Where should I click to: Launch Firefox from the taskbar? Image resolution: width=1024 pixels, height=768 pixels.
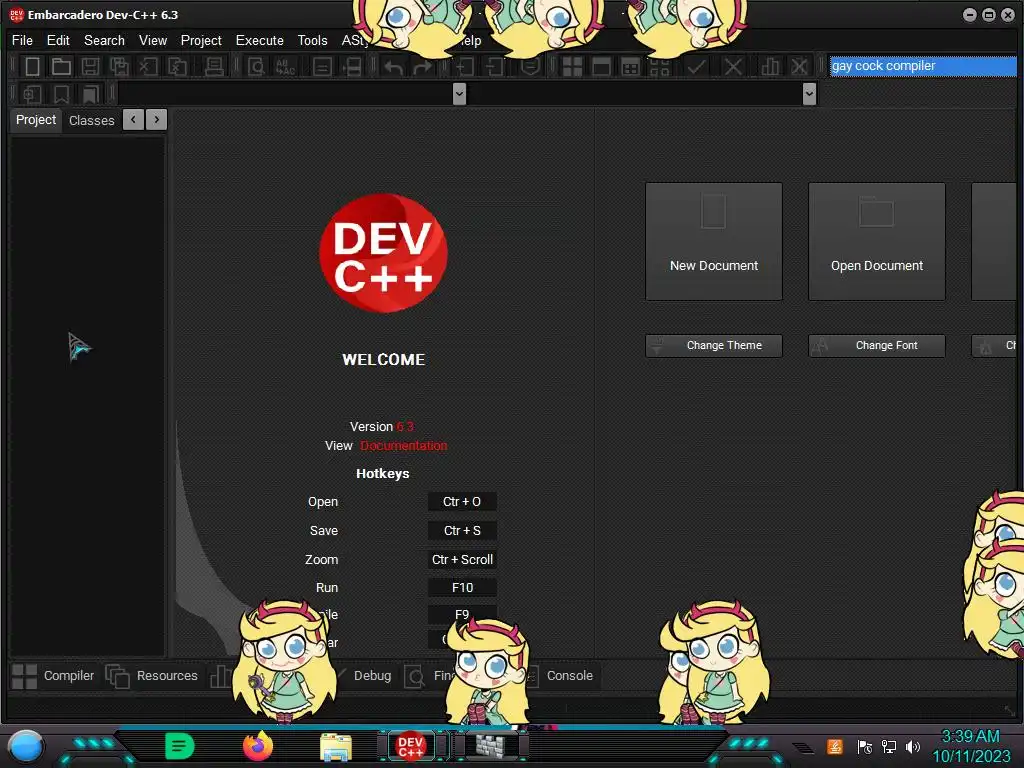[258, 746]
